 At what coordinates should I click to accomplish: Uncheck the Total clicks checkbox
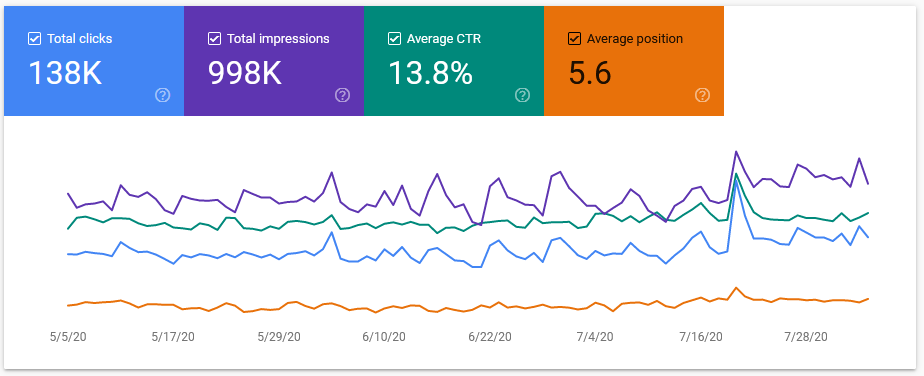[x=34, y=39]
